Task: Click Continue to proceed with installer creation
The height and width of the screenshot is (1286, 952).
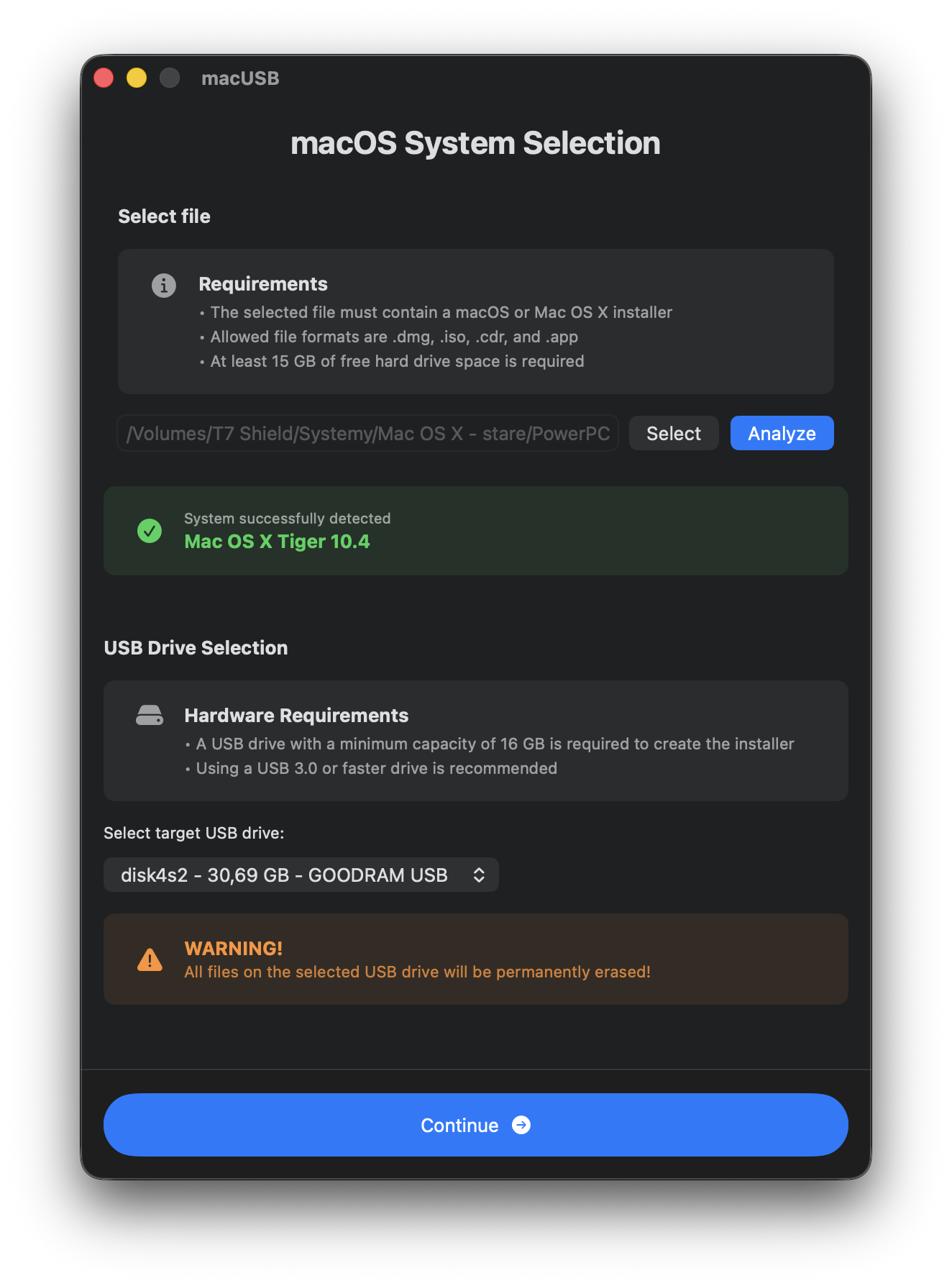Action: tap(475, 1125)
